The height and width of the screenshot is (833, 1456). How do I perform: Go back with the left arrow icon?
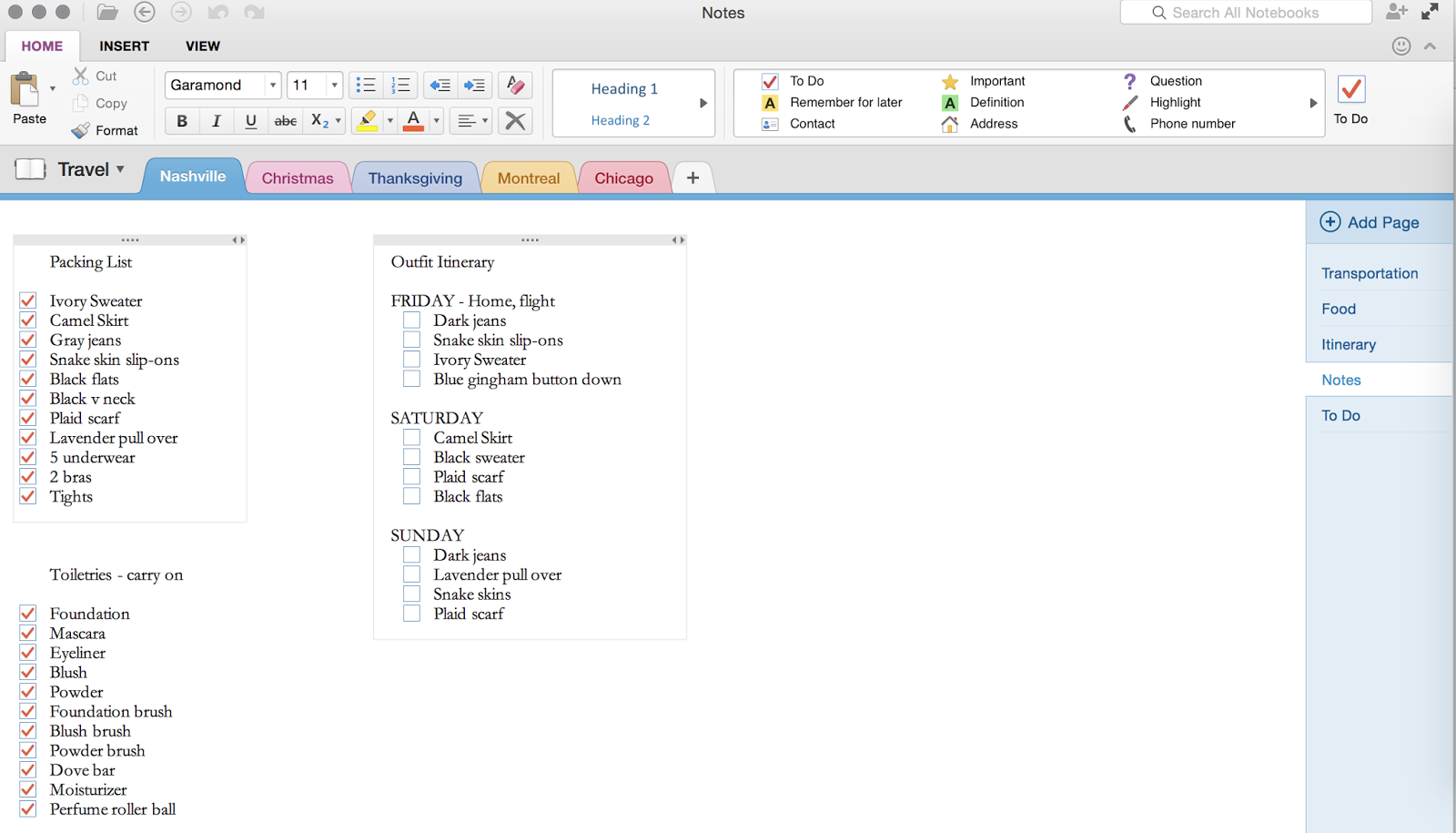point(144,12)
